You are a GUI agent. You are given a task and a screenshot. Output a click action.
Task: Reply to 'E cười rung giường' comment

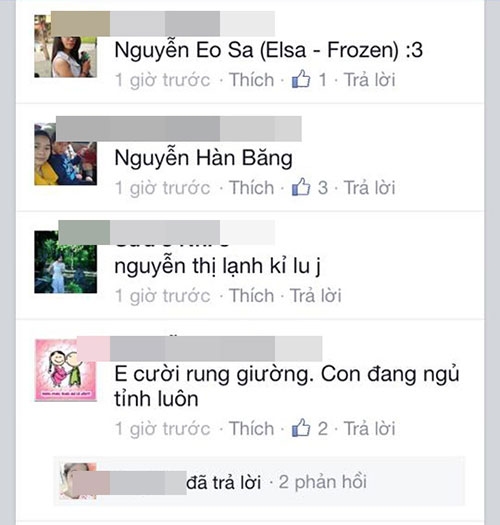tap(369, 429)
